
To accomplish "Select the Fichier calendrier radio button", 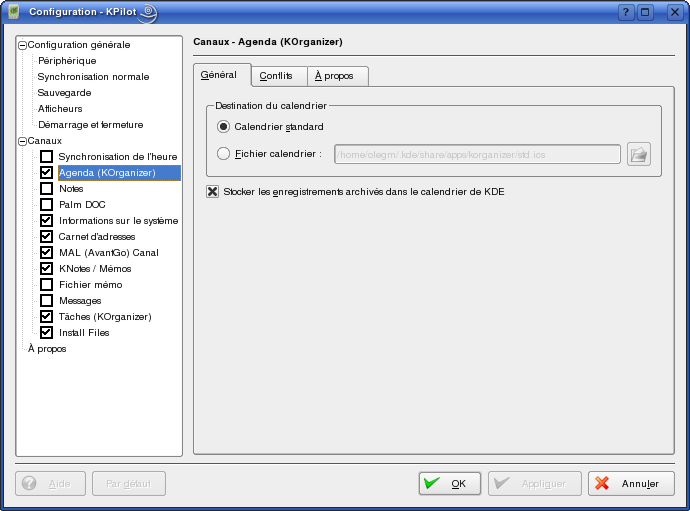I will coord(224,154).
